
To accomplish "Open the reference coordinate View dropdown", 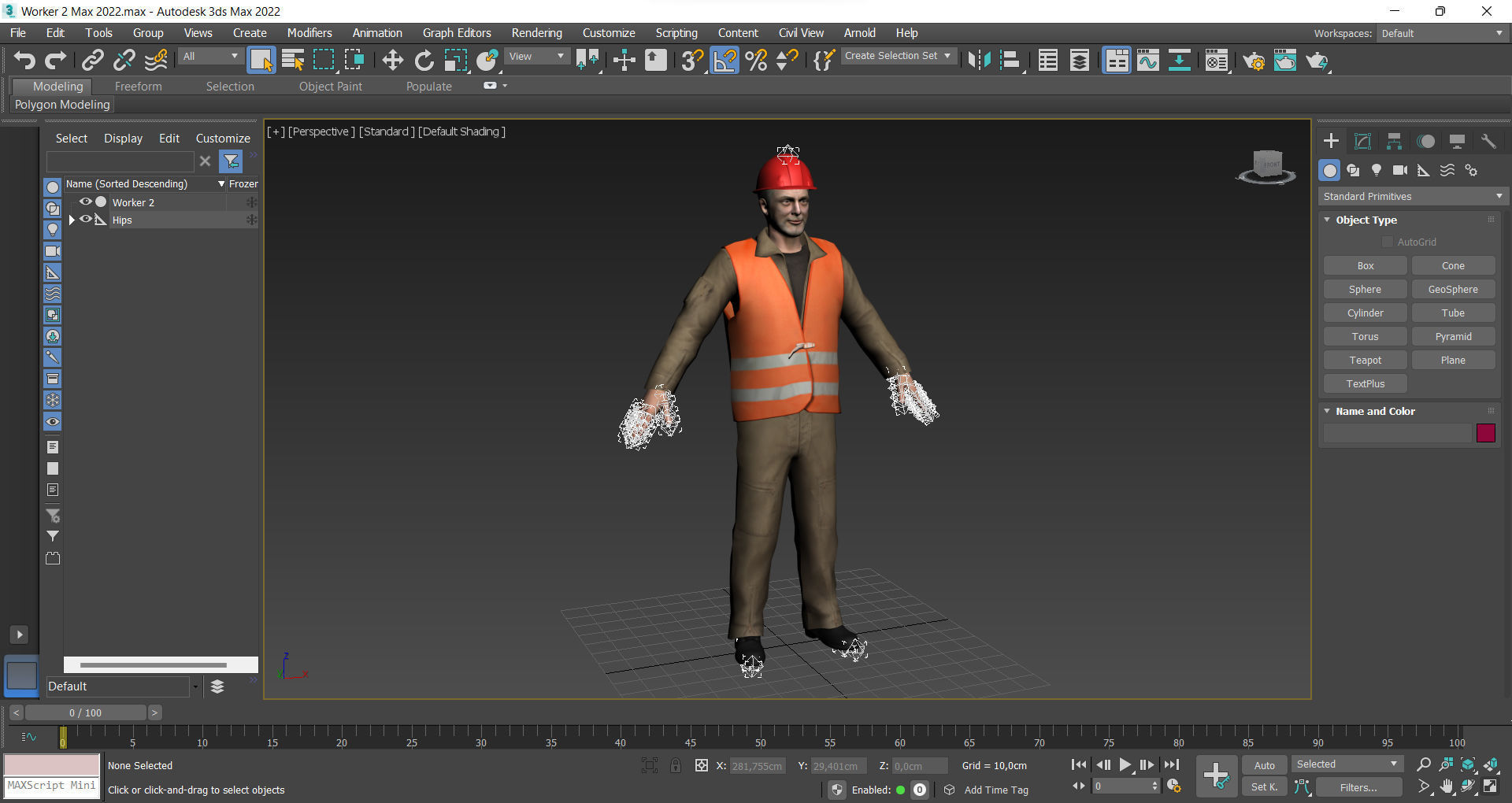I will coord(537,57).
